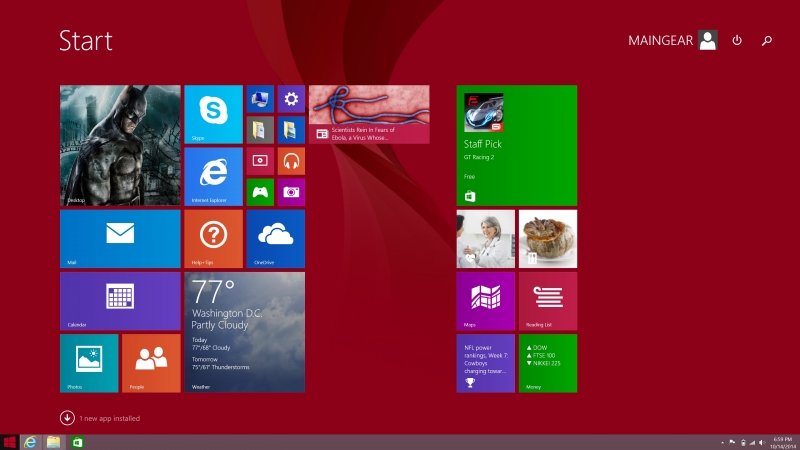Open the Money stocks tile
Screen dimensions: 800x450
click(548, 363)
